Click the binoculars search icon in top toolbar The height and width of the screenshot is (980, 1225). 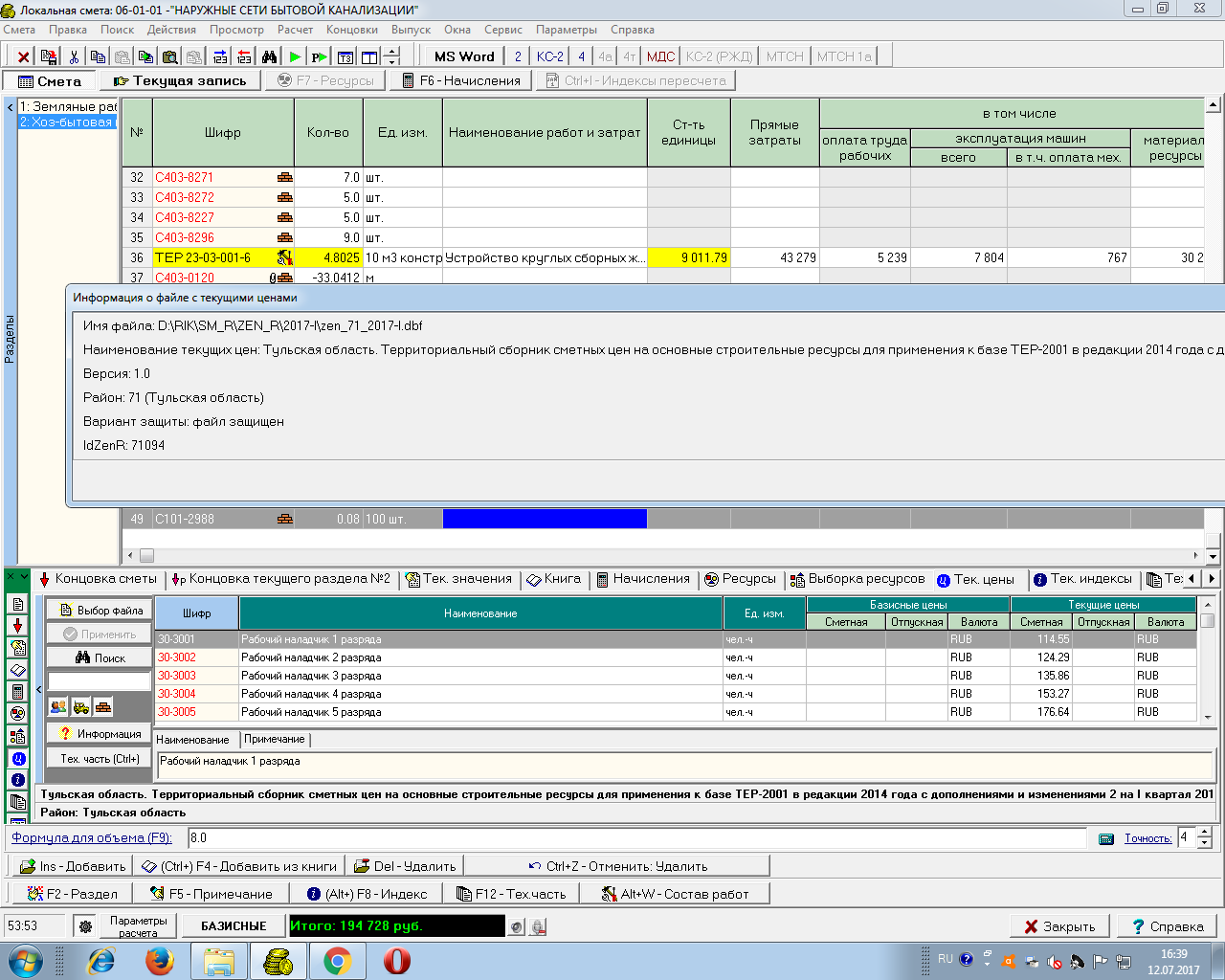pyautogui.click(x=269, y=57)
